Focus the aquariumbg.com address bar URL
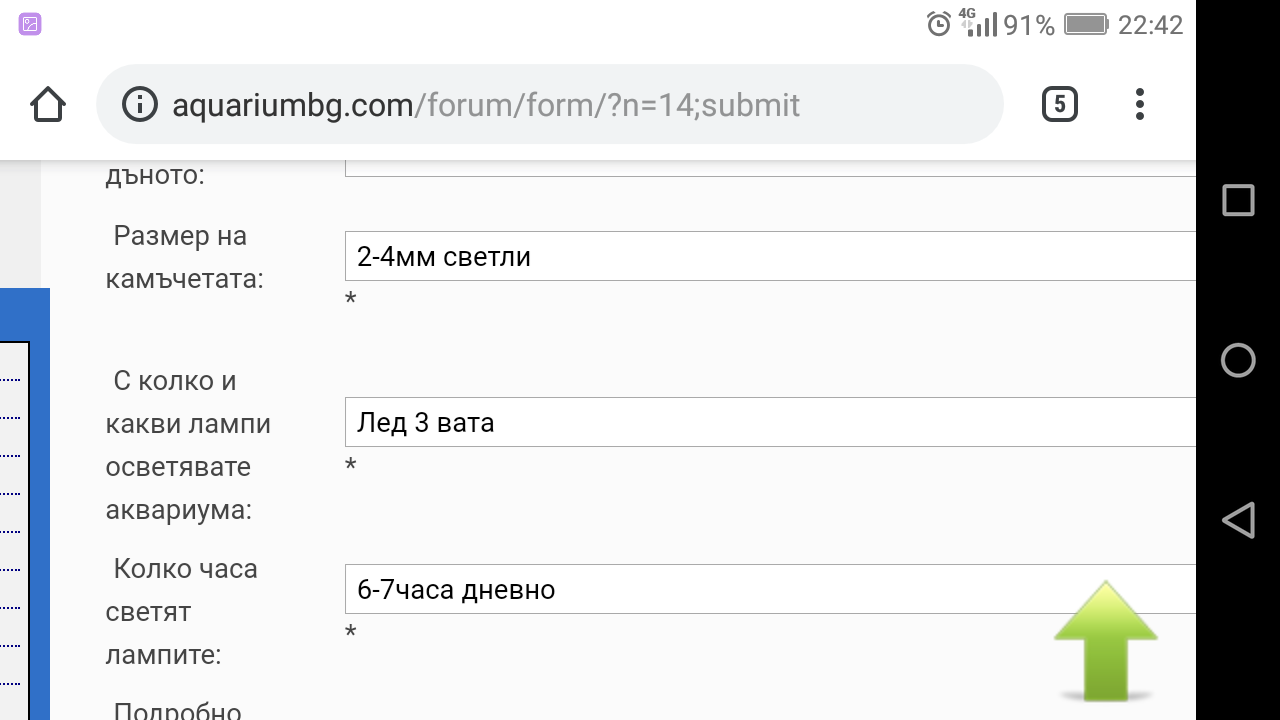This screenshot has height=720, width=1280. [486, 105]
